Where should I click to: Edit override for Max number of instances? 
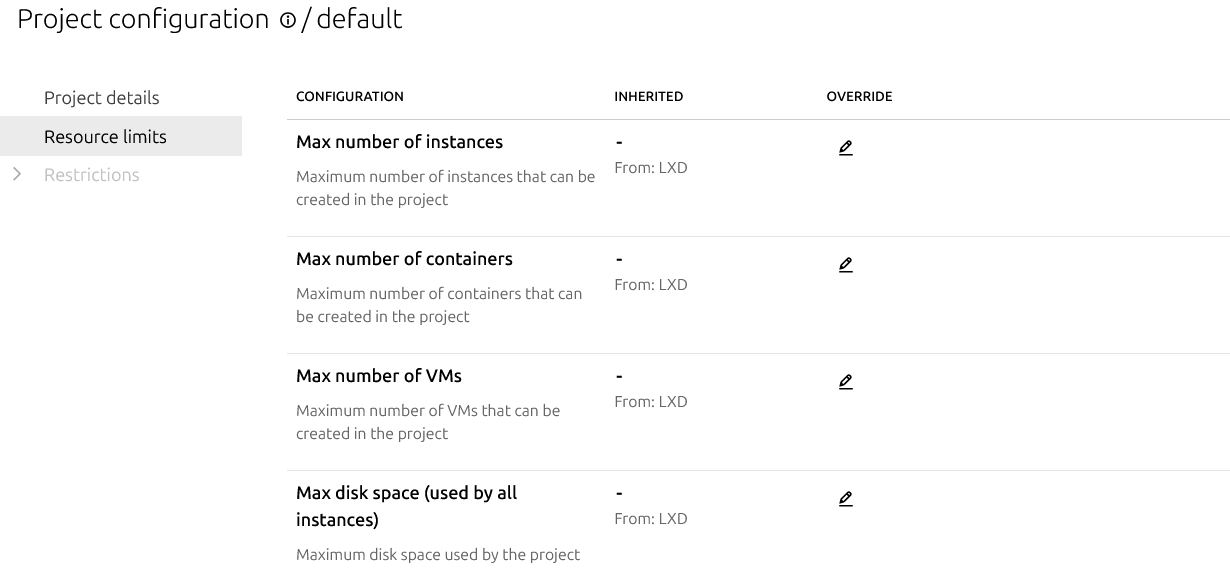pyautogui.click(x=846, y=148)
